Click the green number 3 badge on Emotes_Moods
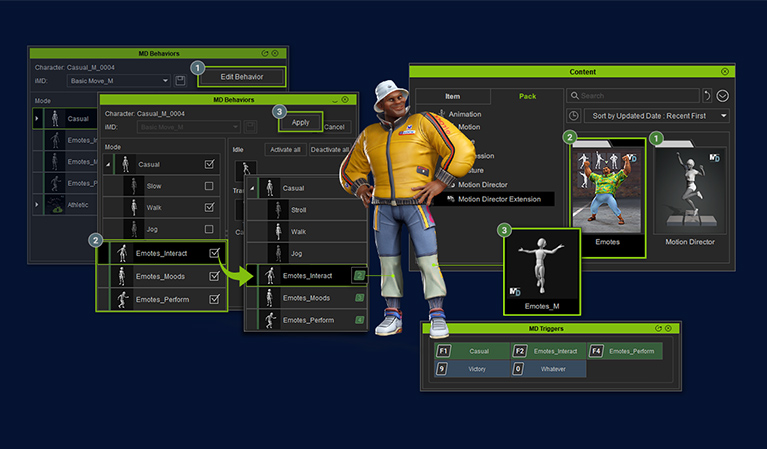 [x=360, y=298]
